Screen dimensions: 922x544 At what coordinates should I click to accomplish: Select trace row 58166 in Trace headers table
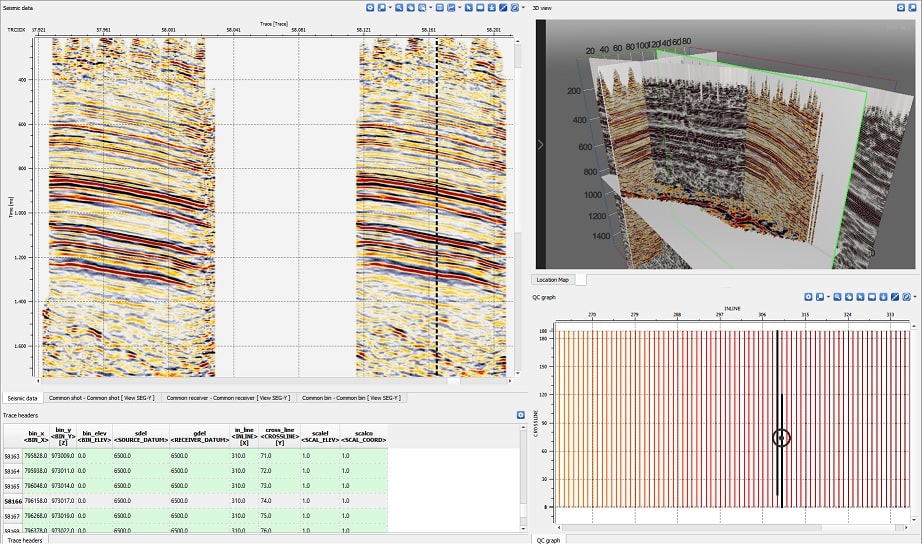tap(14, 501)
